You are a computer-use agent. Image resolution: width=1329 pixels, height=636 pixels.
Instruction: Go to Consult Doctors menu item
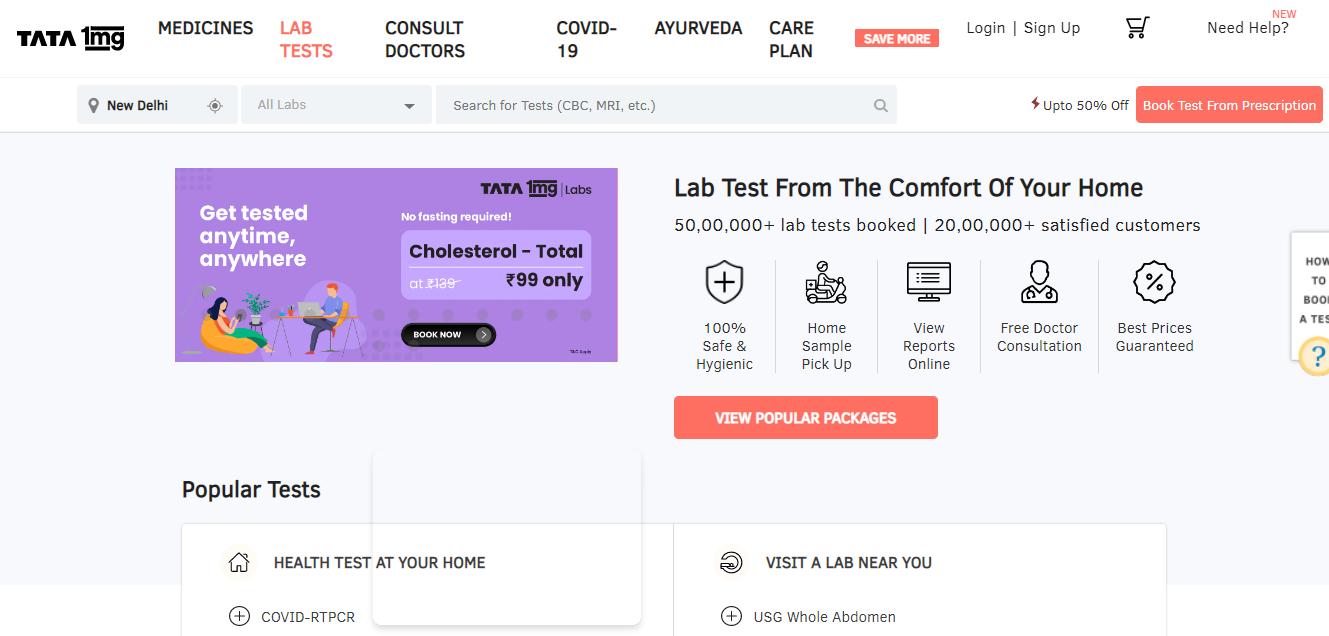point(425,39)
